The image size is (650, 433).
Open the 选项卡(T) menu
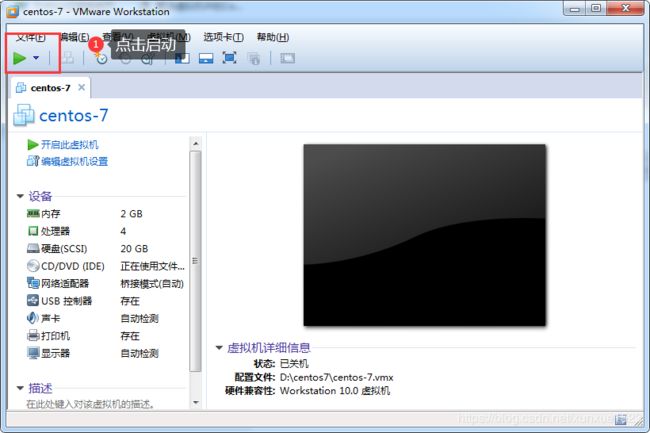tap(223, 37)
